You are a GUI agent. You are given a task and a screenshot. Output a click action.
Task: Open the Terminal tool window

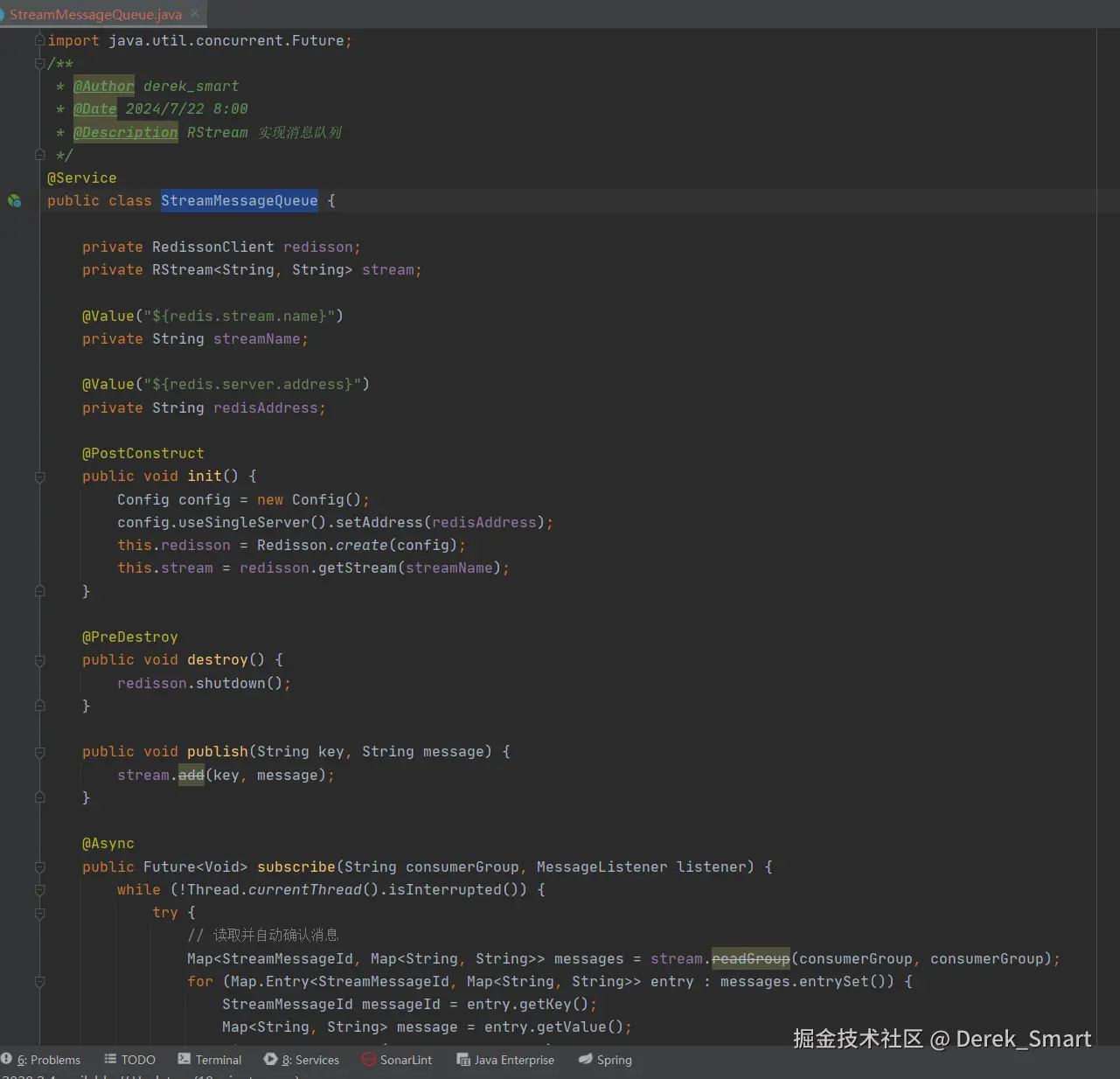point(210,1059)
